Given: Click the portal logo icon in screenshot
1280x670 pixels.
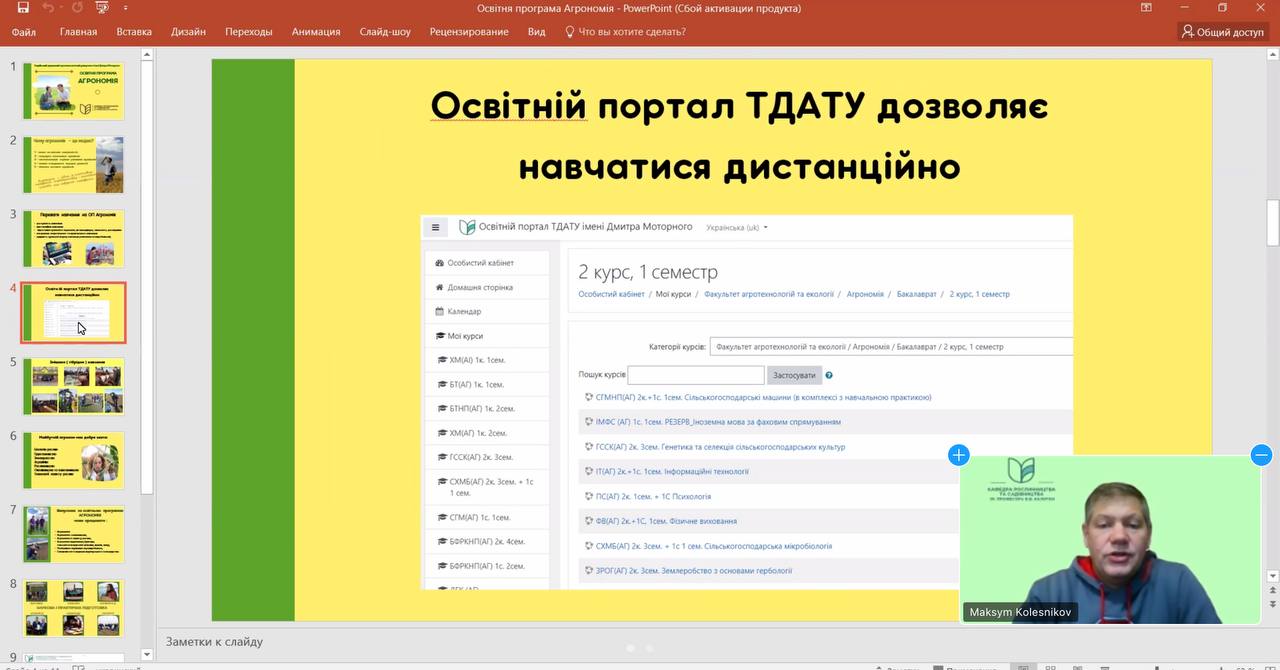Looking at the screenshot, I should pyautogui.click(x=467, y=227).
